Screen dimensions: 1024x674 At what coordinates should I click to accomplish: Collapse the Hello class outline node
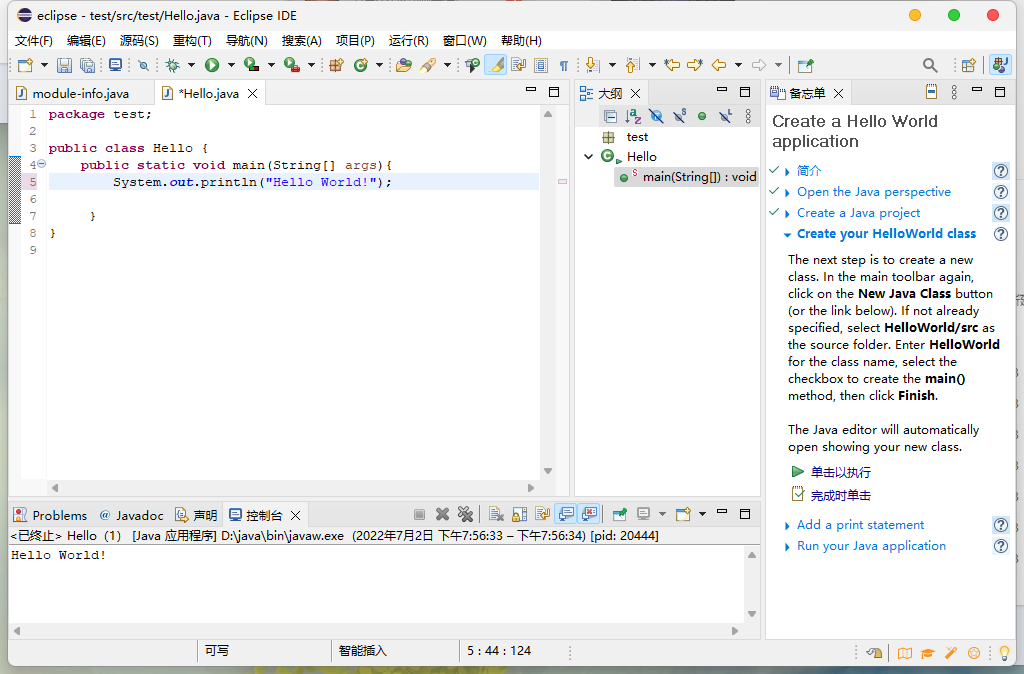pyautogui.click(x=589, y=157)
